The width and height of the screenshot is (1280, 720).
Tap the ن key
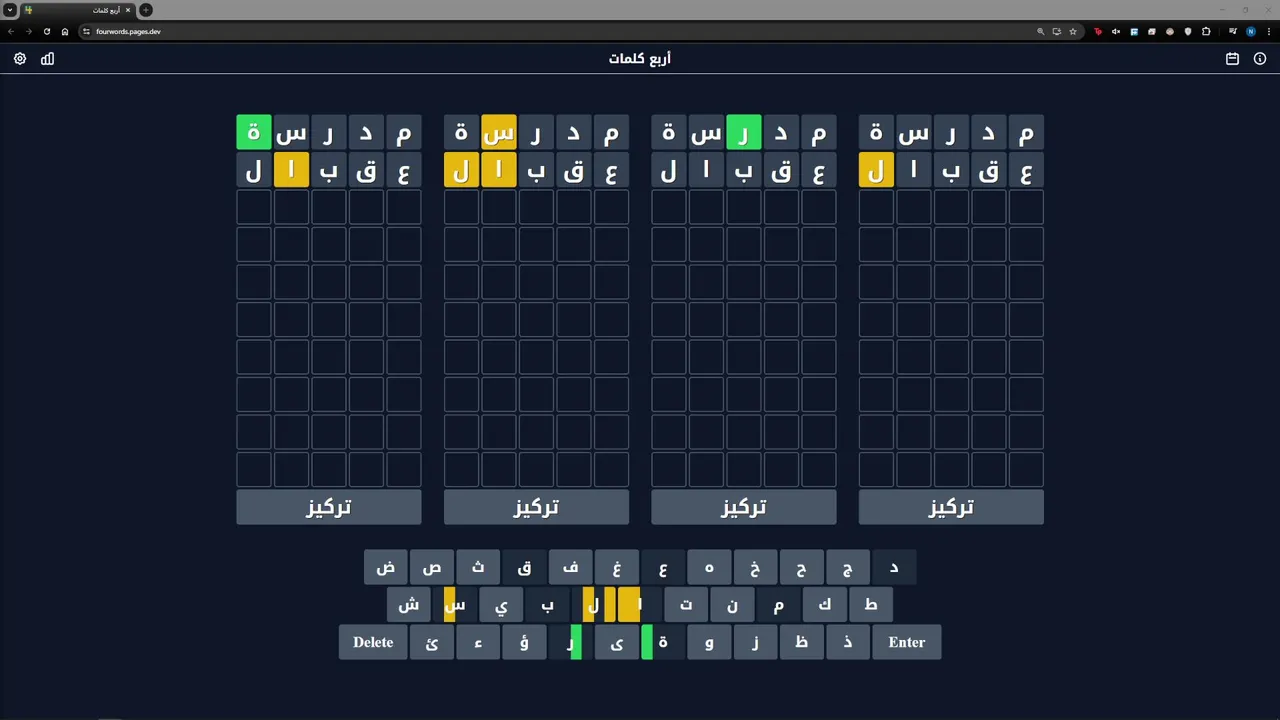pos(732,604)
